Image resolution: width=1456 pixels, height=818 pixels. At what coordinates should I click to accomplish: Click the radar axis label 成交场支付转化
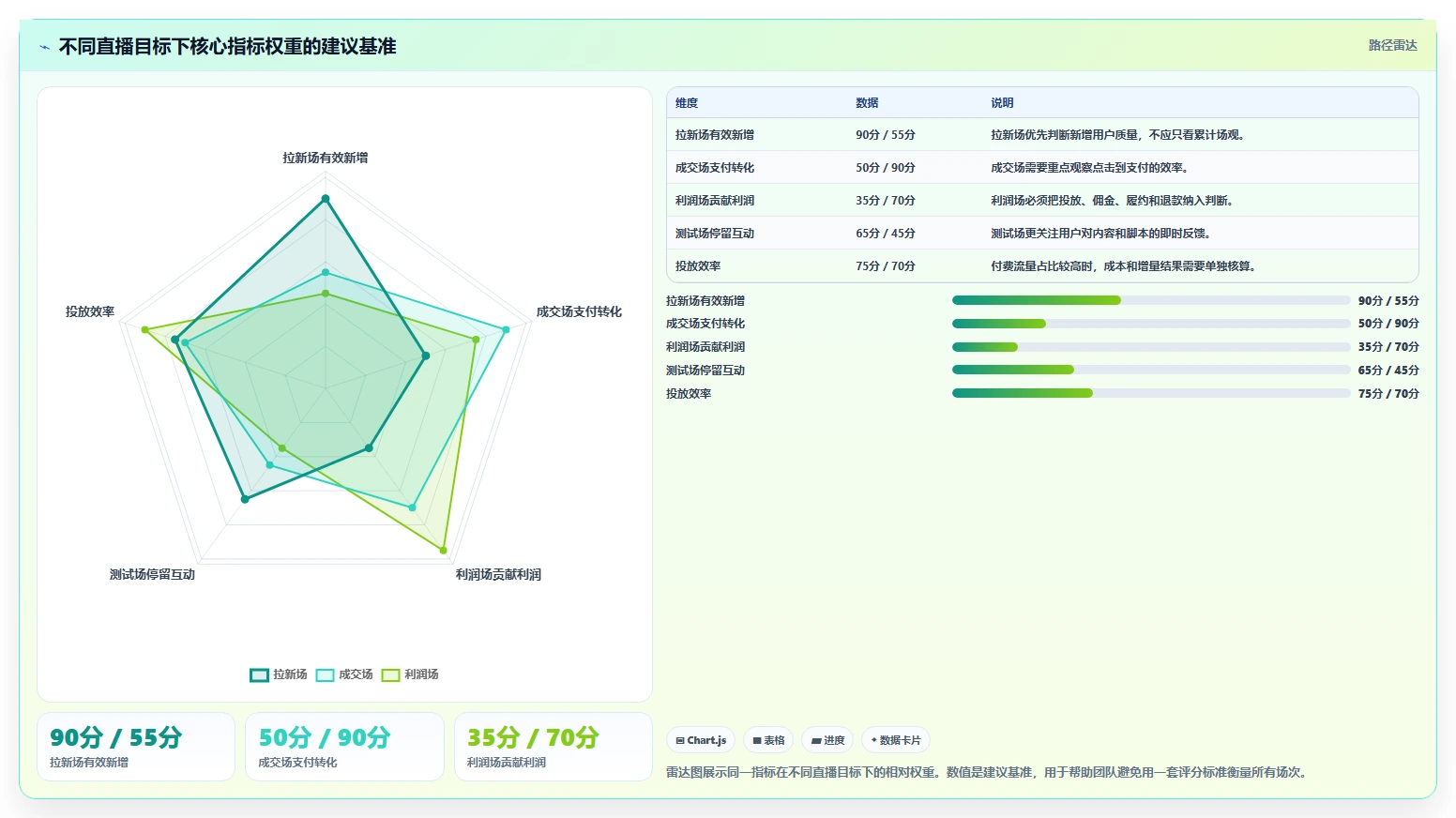[579, 311]
